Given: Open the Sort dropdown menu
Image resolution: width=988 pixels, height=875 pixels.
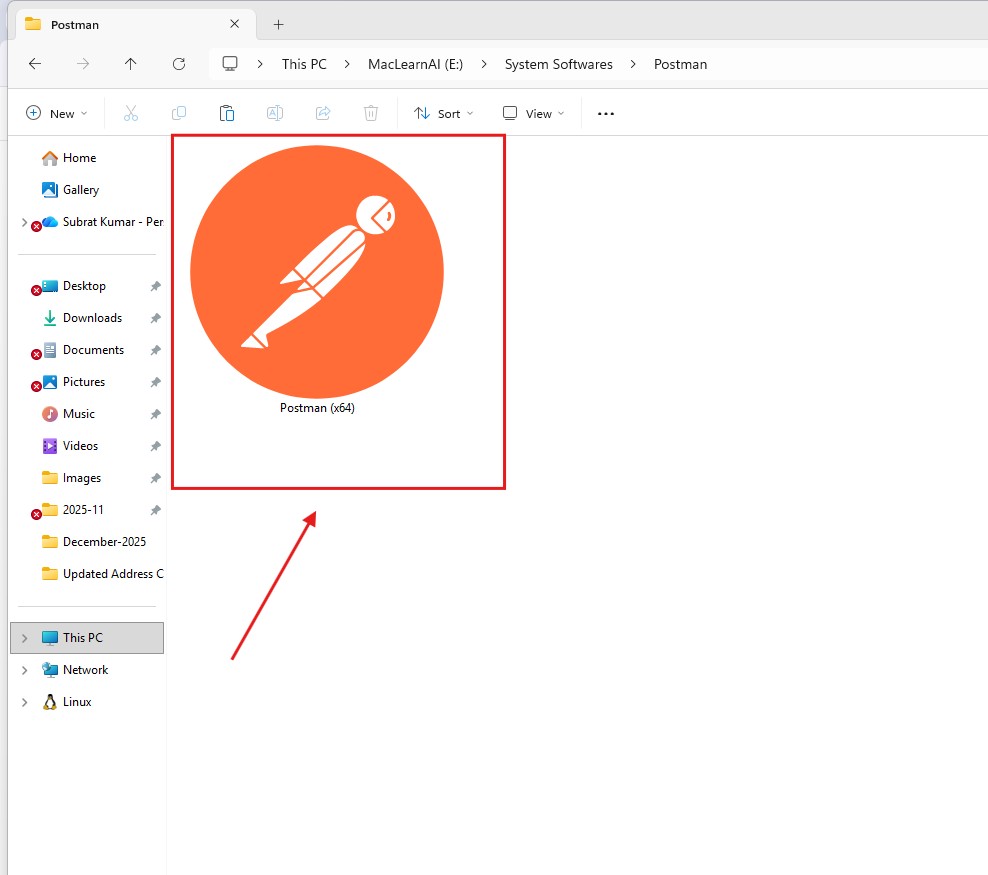Looking at the screenshot, I should click(444, 114).
